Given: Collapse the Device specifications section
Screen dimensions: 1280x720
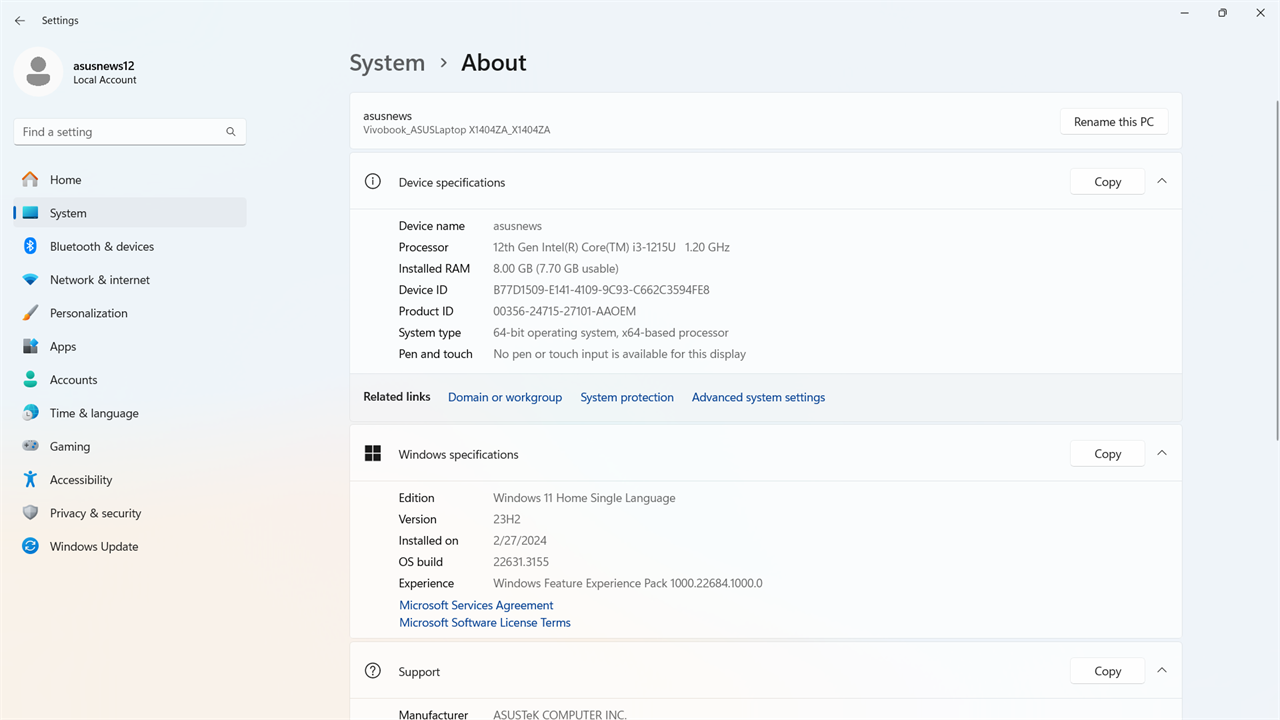Looking at the screenshot, I should [1162, 181].
